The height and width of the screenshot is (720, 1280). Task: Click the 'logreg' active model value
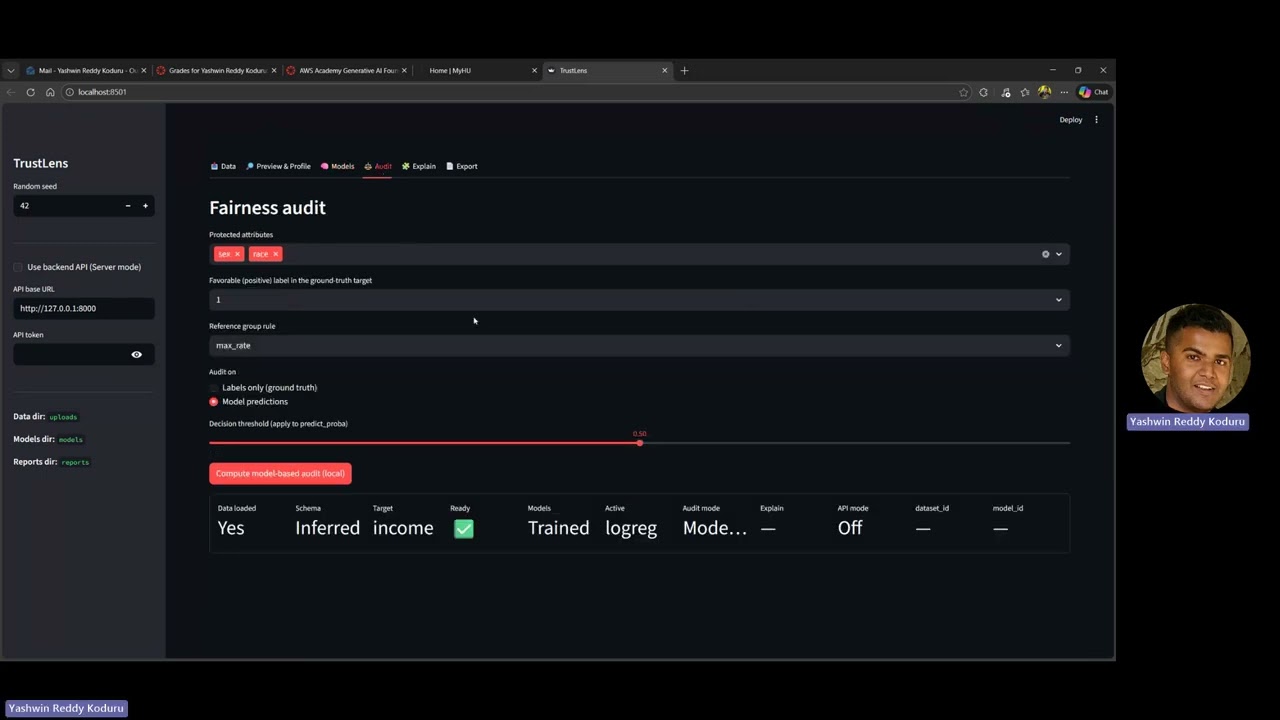coord(631,528)
